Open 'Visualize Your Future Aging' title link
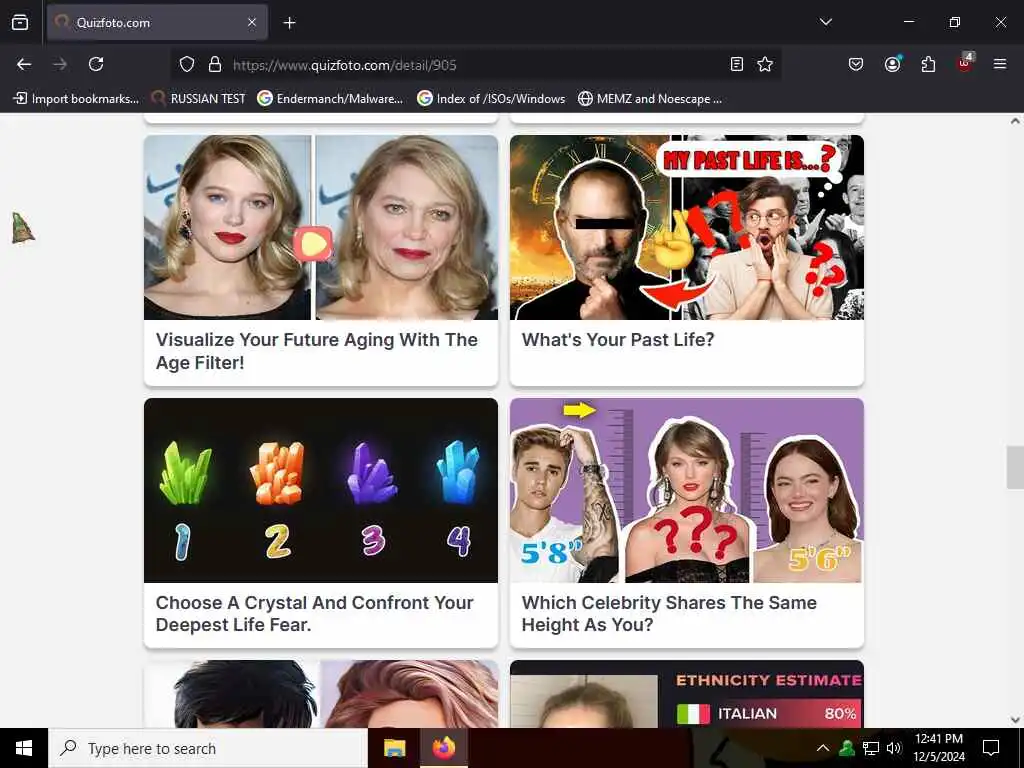 317,351
